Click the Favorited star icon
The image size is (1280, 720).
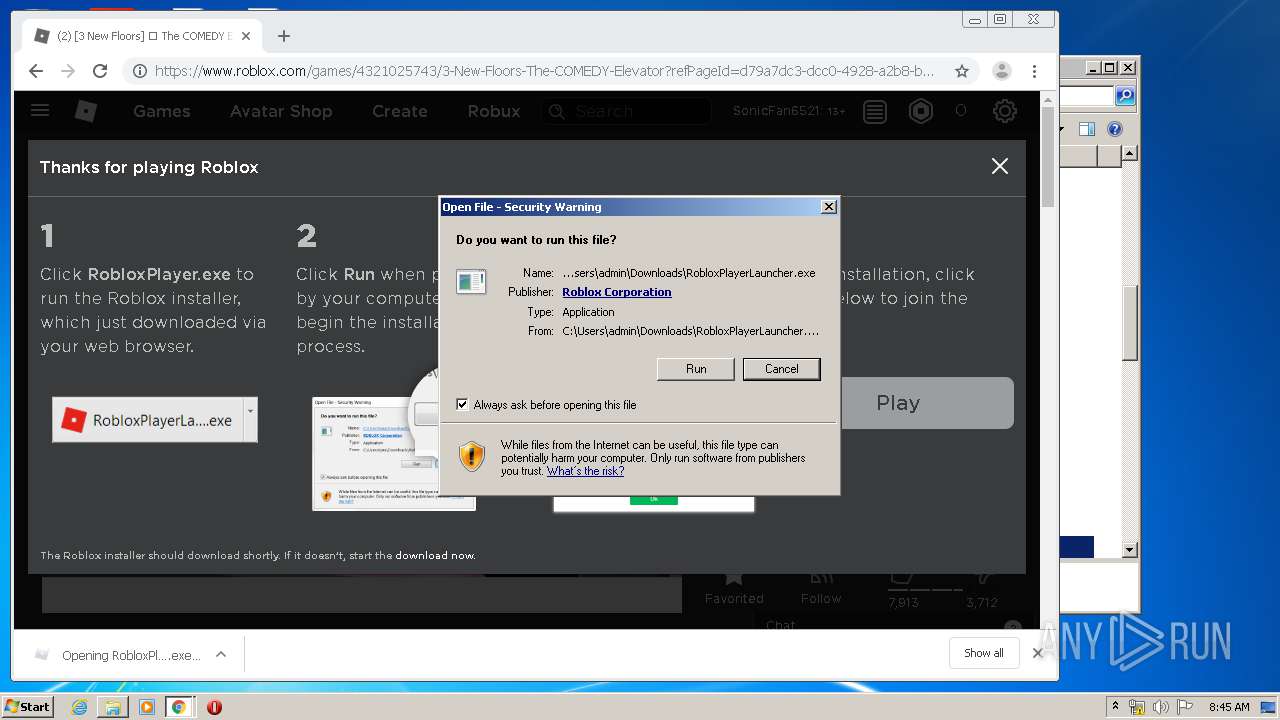(x=734, y=578)
